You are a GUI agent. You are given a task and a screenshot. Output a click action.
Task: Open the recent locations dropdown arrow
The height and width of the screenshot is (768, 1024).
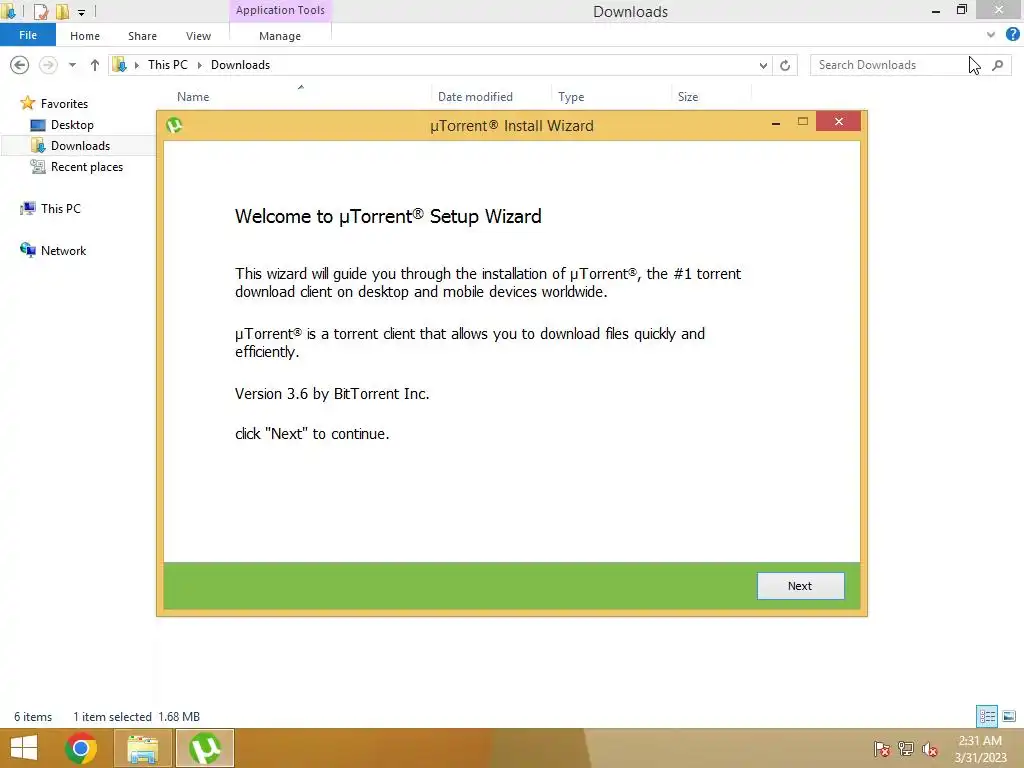tap(72, 65)
